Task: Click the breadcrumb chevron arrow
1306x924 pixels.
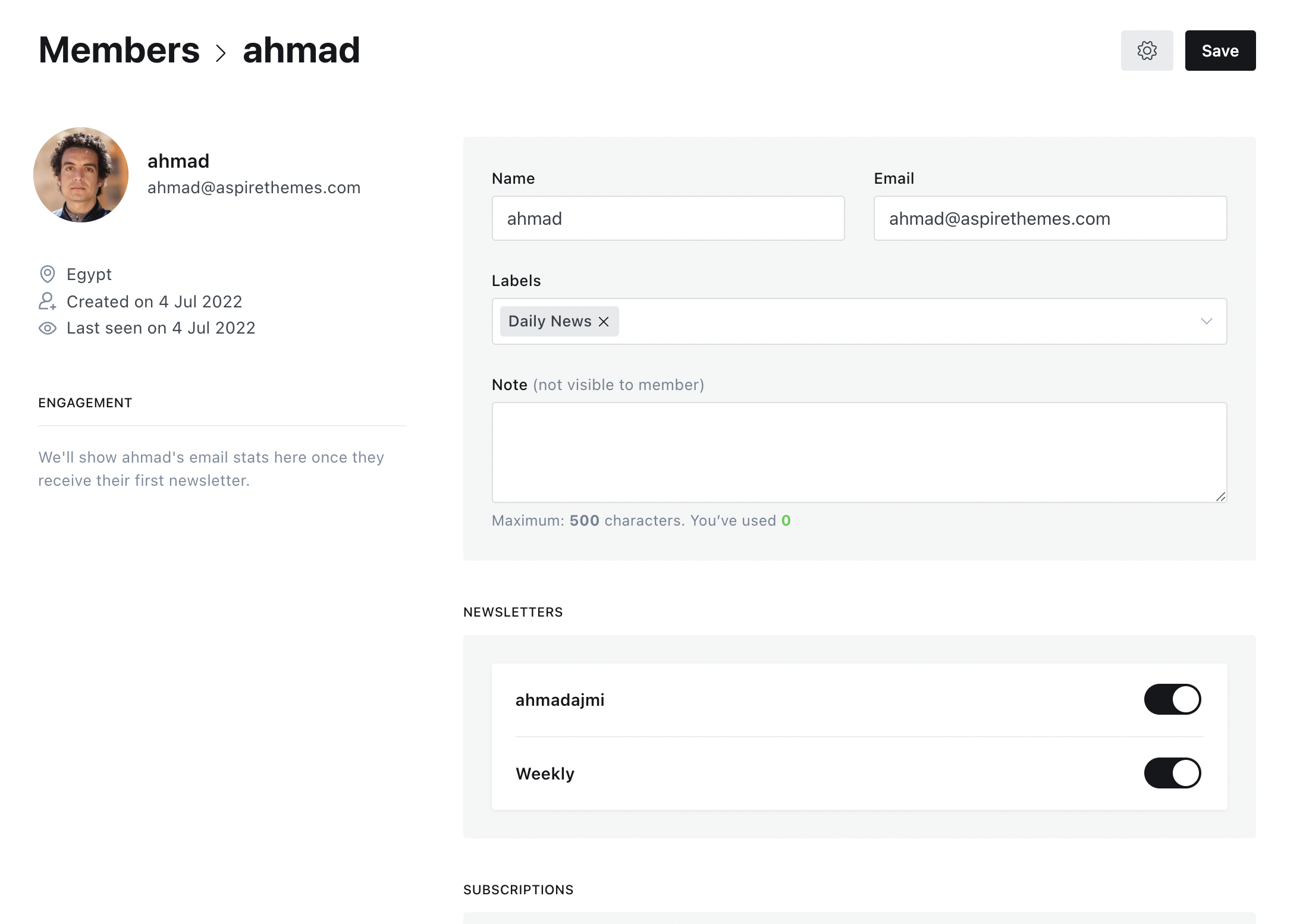Action: (221, 53)
